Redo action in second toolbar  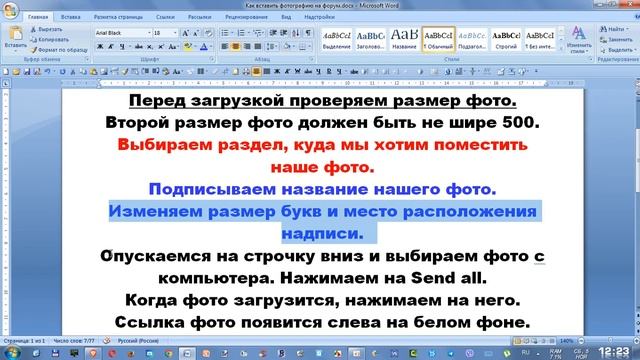(x=62, y=72)
